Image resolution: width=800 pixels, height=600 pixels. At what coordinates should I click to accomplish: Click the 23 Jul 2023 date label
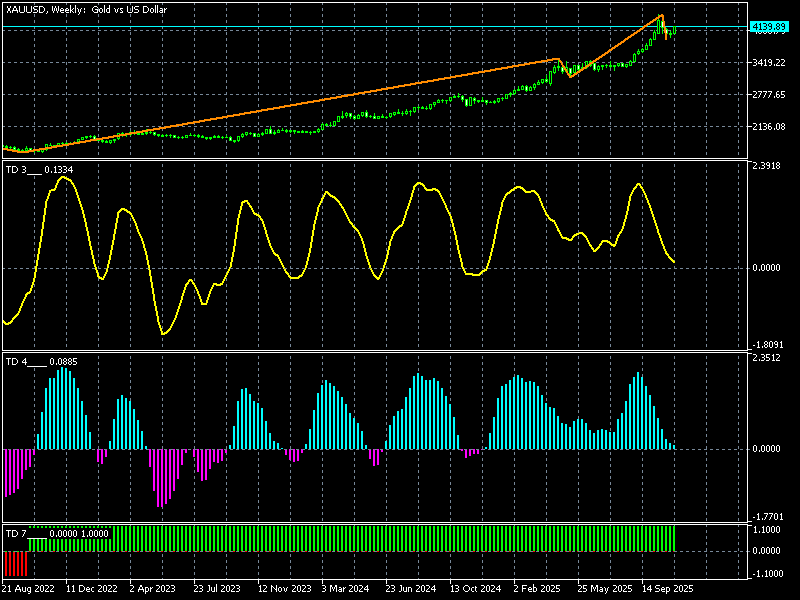[217, 589]
